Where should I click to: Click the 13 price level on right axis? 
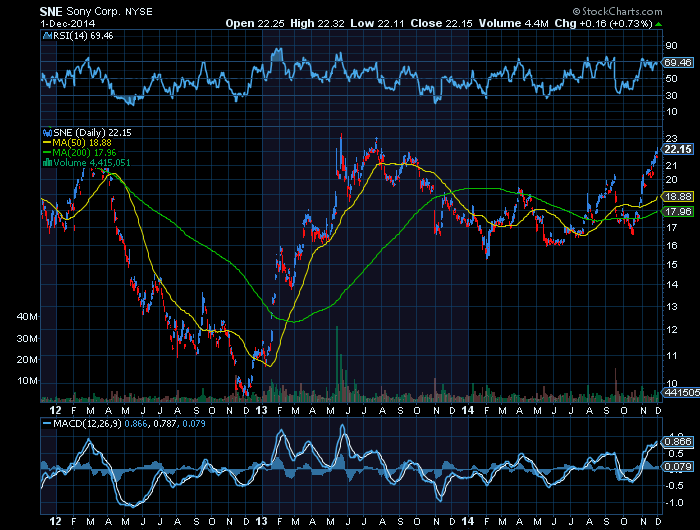(671, 307)
